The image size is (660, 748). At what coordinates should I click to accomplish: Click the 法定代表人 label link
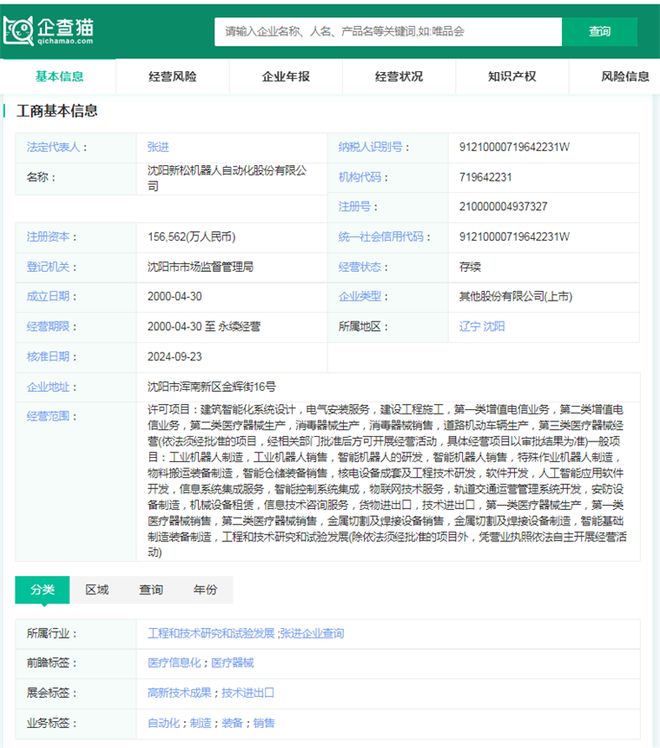53,147
